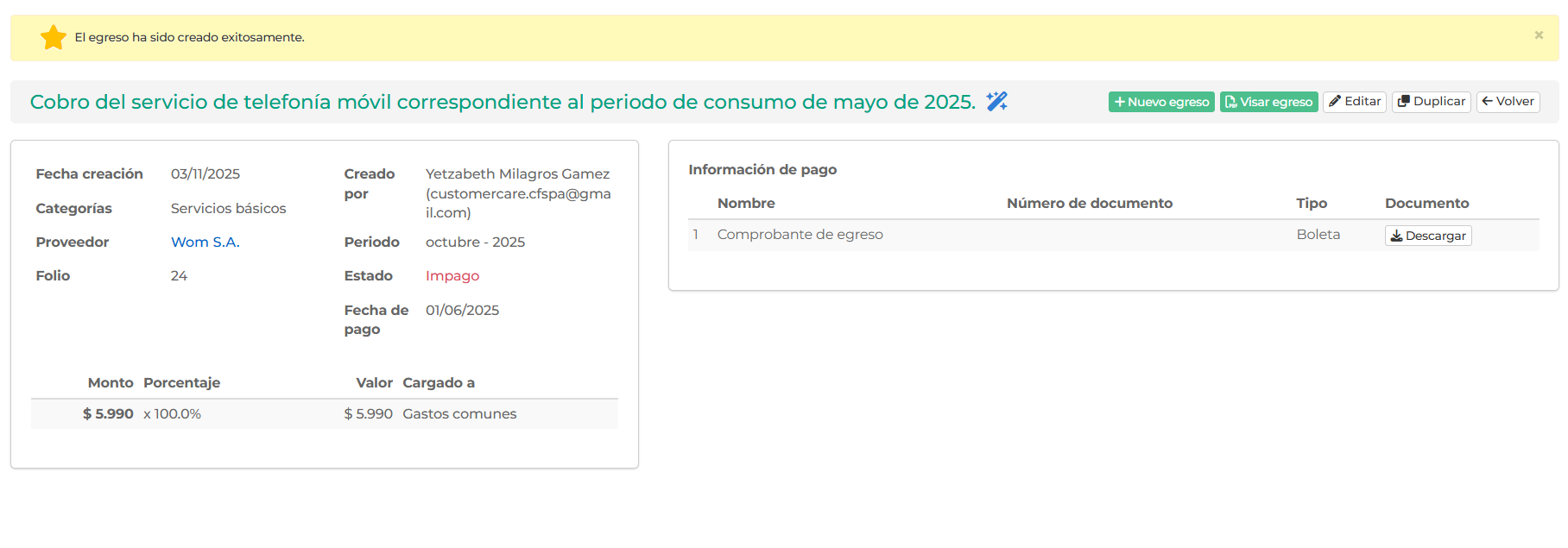Image resolution: width=1568 pixels, height=548 pixels.
Task: Download the Comprobante de egreso document
Action: click(x=1427, y=236)
